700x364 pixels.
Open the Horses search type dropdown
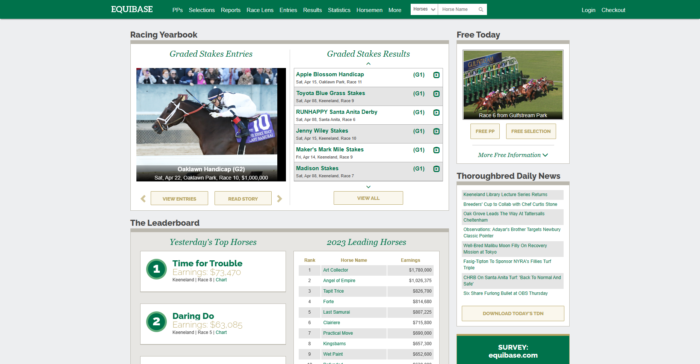point(424,9)
